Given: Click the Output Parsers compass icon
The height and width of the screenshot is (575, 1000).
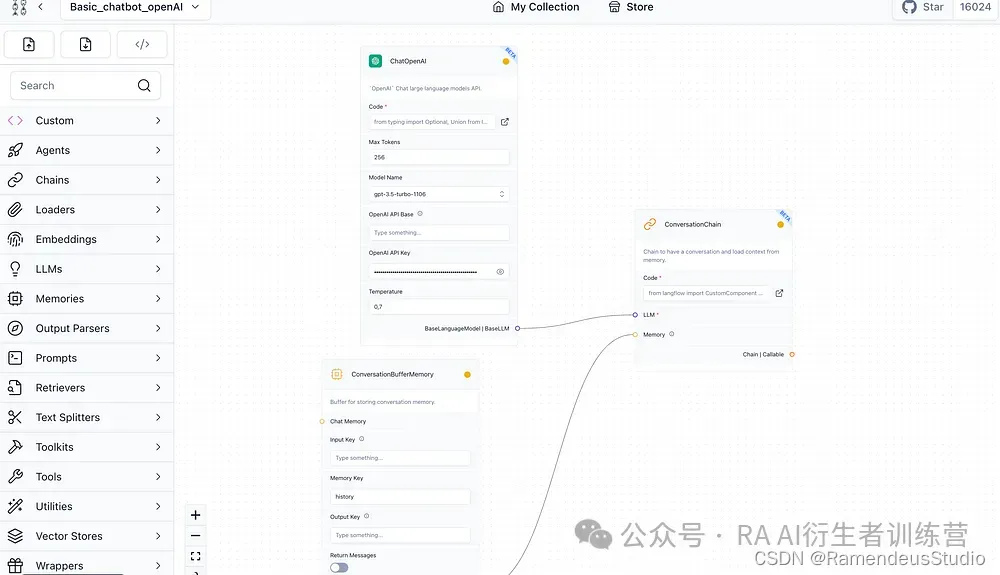Looking at the screenshot, I should coord(15,328).
